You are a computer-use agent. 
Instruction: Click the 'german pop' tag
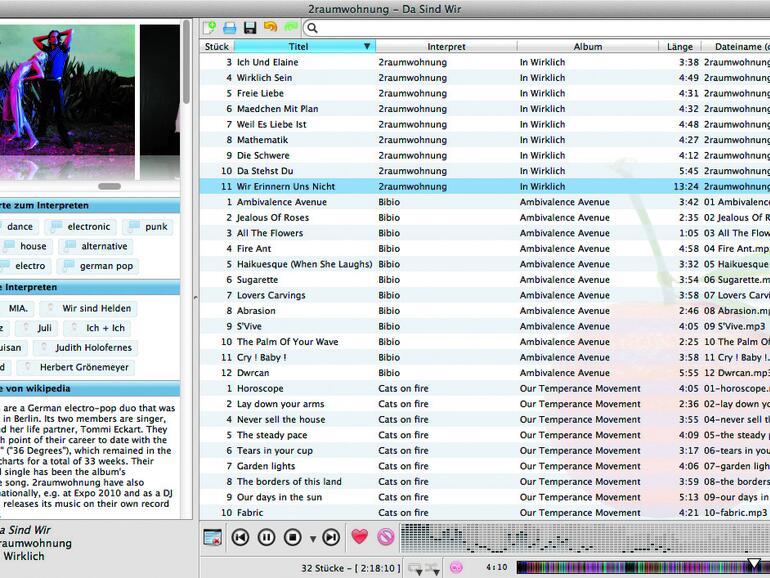click(x=106, y=266)
